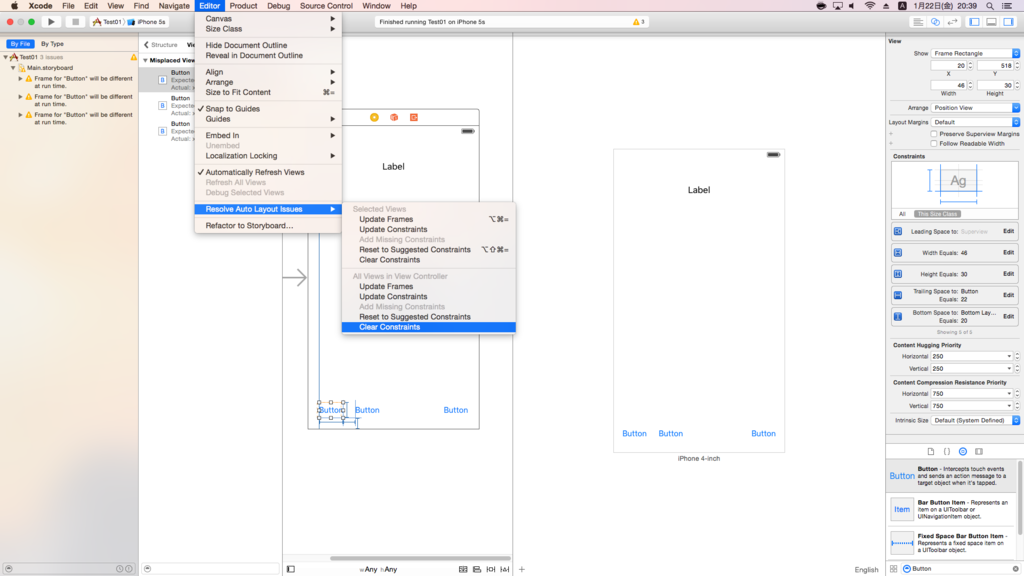The width and height of the screenshot is (1024, 576).
Task: Open the Product menu
Action: (x=243, y=6)
